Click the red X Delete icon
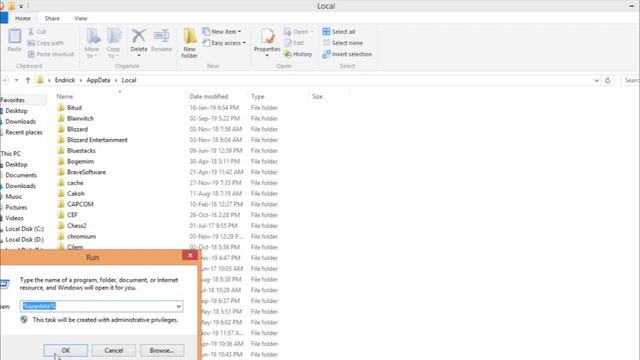640x360 pixels. 138,36
